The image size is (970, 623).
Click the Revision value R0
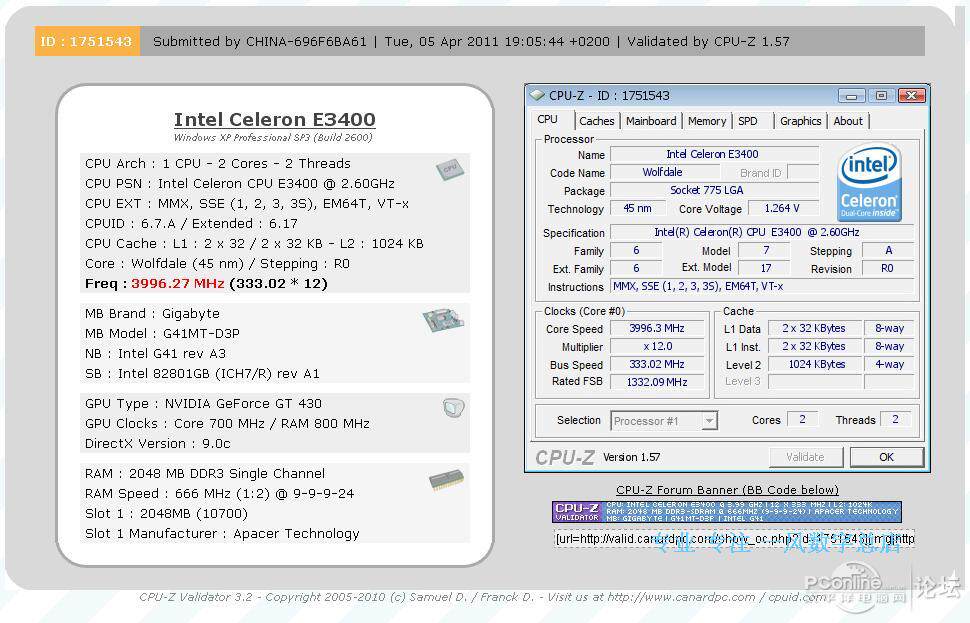888,269
